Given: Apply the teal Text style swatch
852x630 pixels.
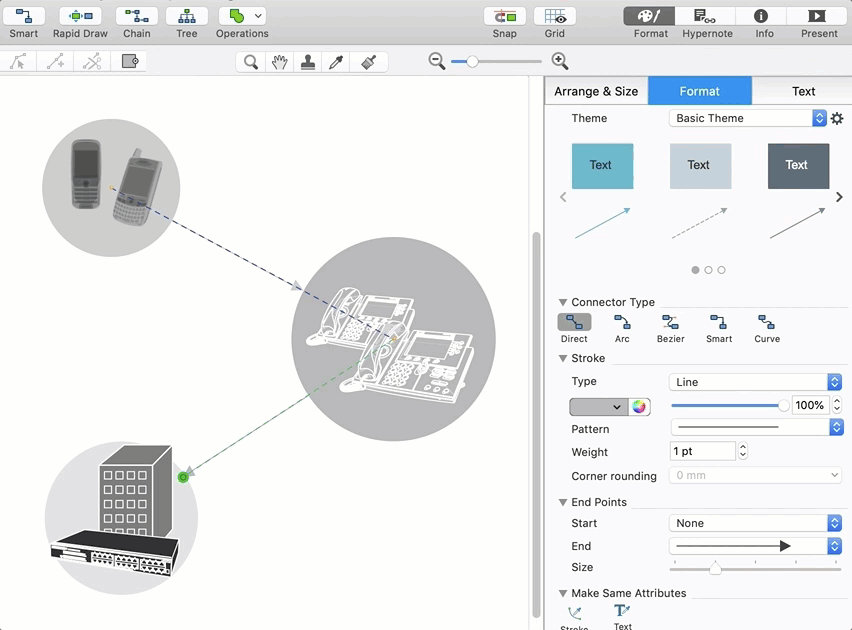Looking at the screenshot, I should pyautogui.click(x=603, y=166).
